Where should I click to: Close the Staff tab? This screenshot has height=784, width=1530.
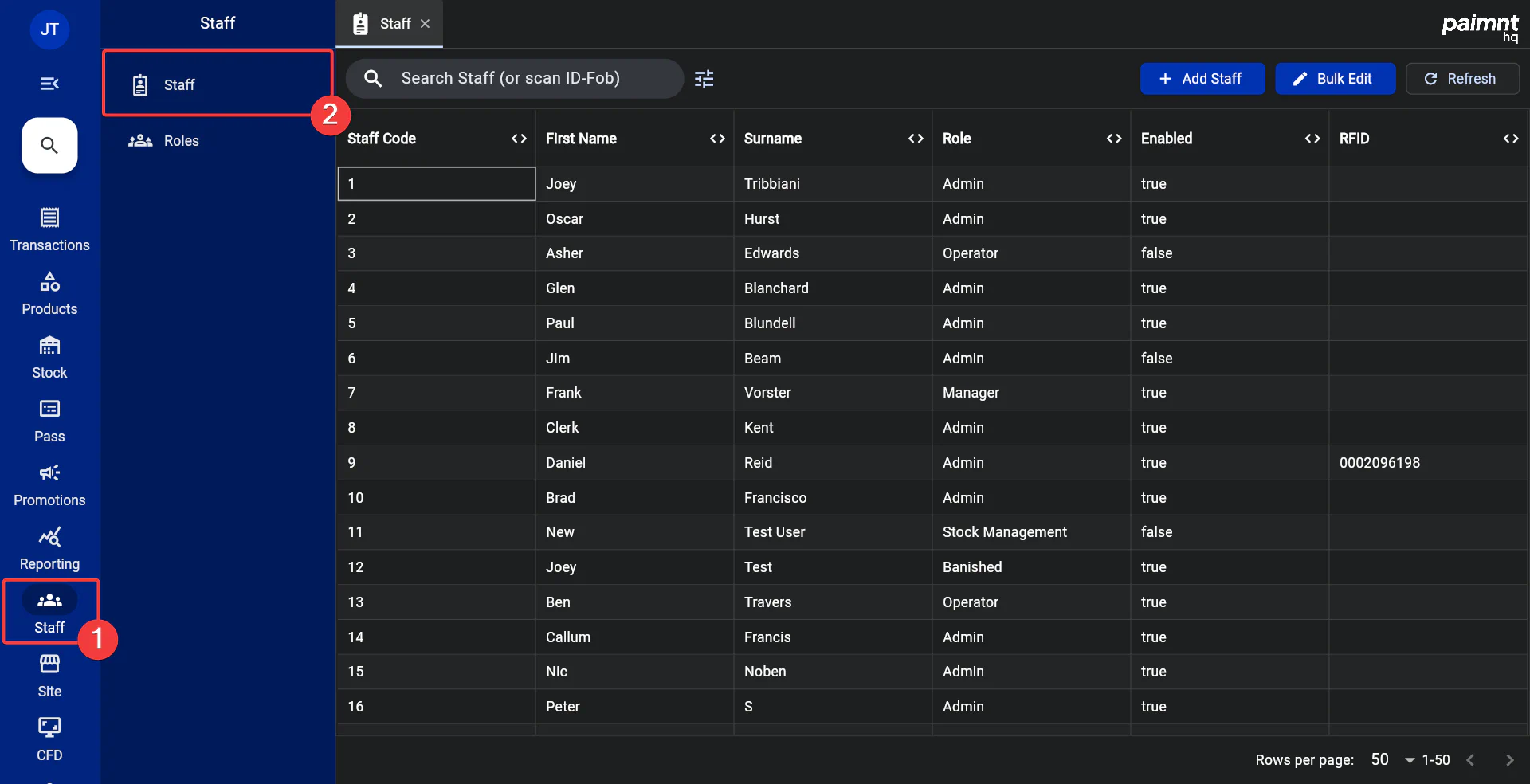point(426,24)
